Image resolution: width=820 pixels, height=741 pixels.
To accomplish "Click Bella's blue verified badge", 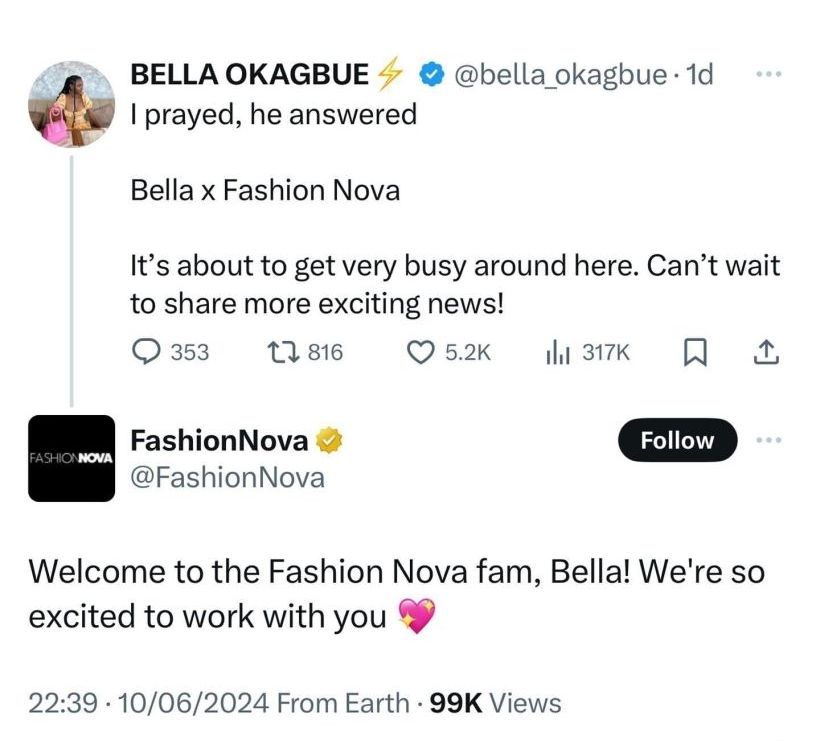I will tap(431, 74).
